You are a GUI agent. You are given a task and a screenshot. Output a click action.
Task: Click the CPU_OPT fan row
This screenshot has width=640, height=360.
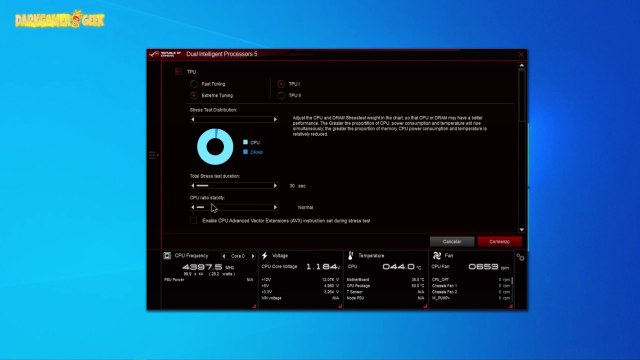[471, 280]
